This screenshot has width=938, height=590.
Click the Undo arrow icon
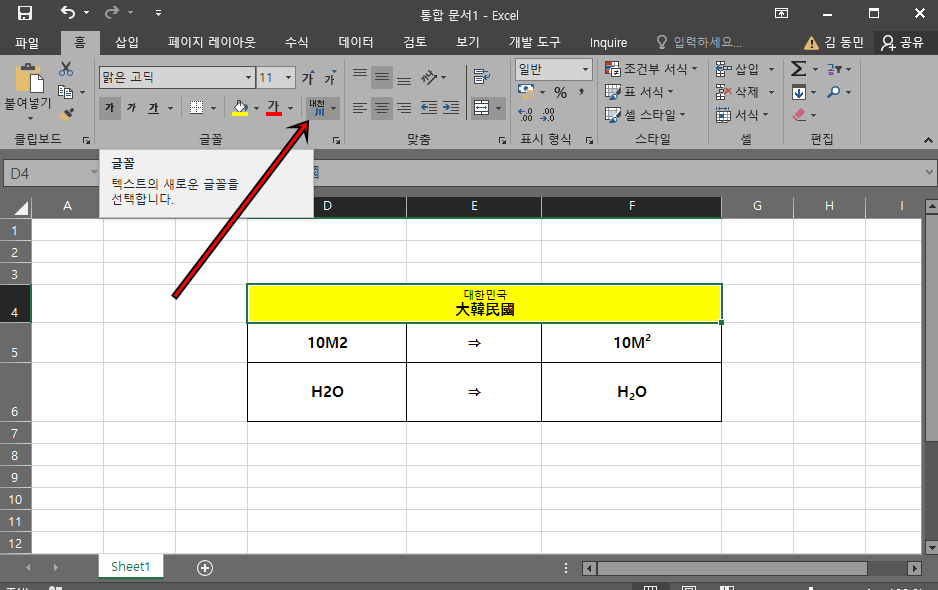coord(68,13)
